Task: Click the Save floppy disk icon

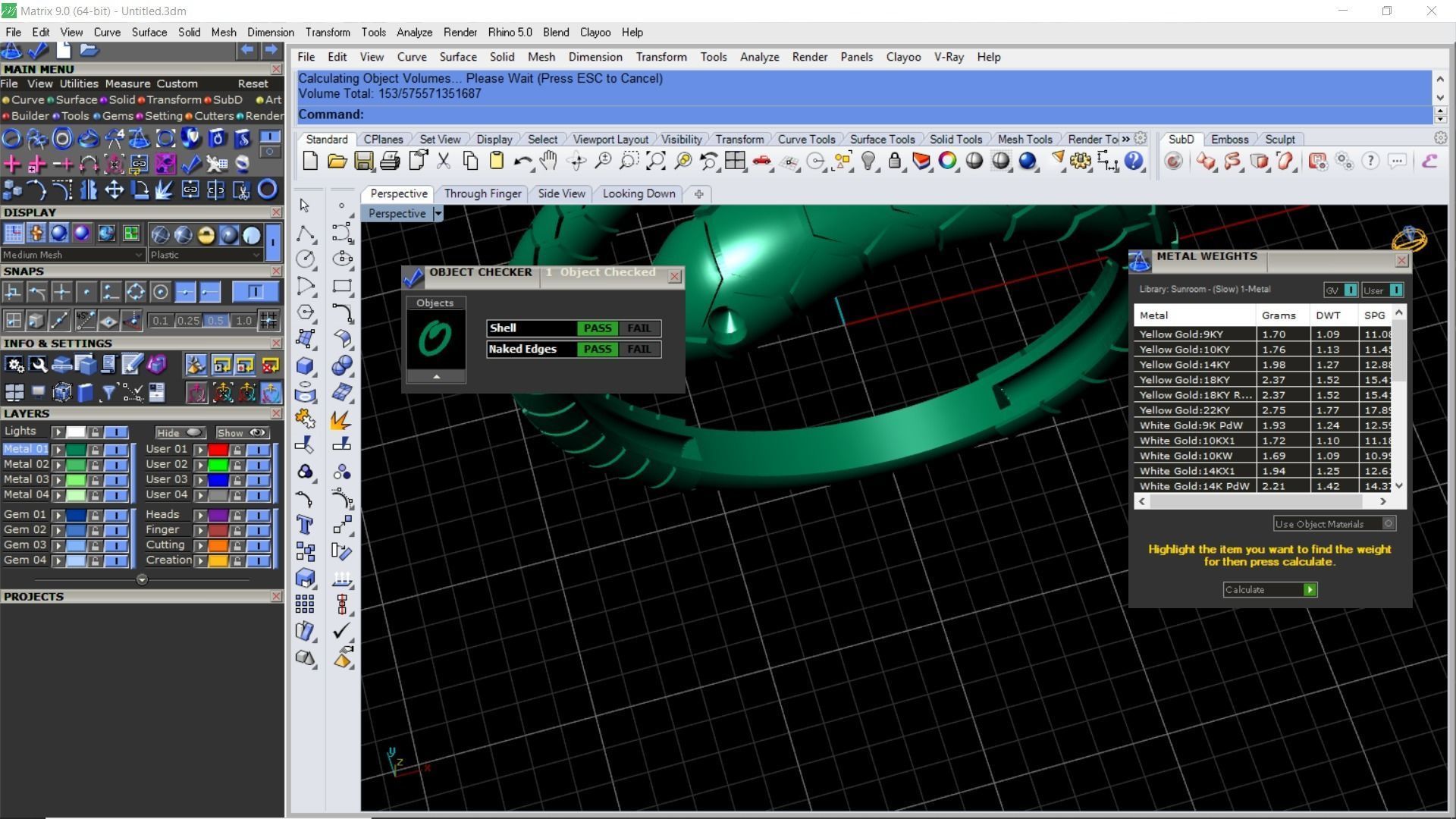Action: [x=364, y=161]
